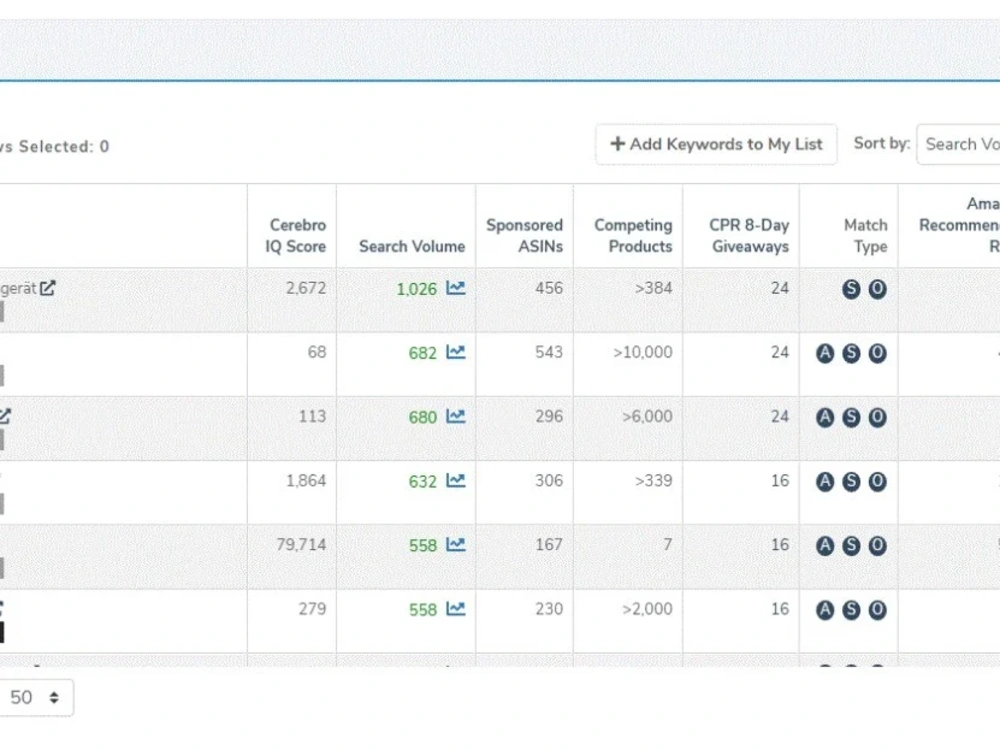
Task: Click the S match badge in the 1,864 IQ score row
Action: pyautogui.click(x=851, y=481)
